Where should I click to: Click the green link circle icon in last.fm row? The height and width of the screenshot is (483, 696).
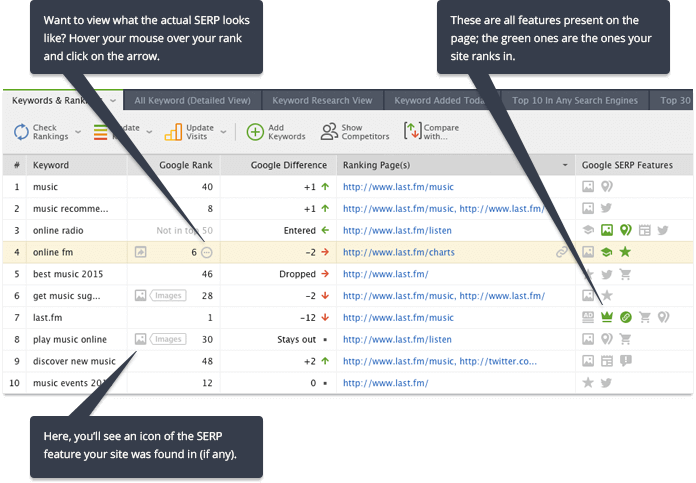(626, 317)
